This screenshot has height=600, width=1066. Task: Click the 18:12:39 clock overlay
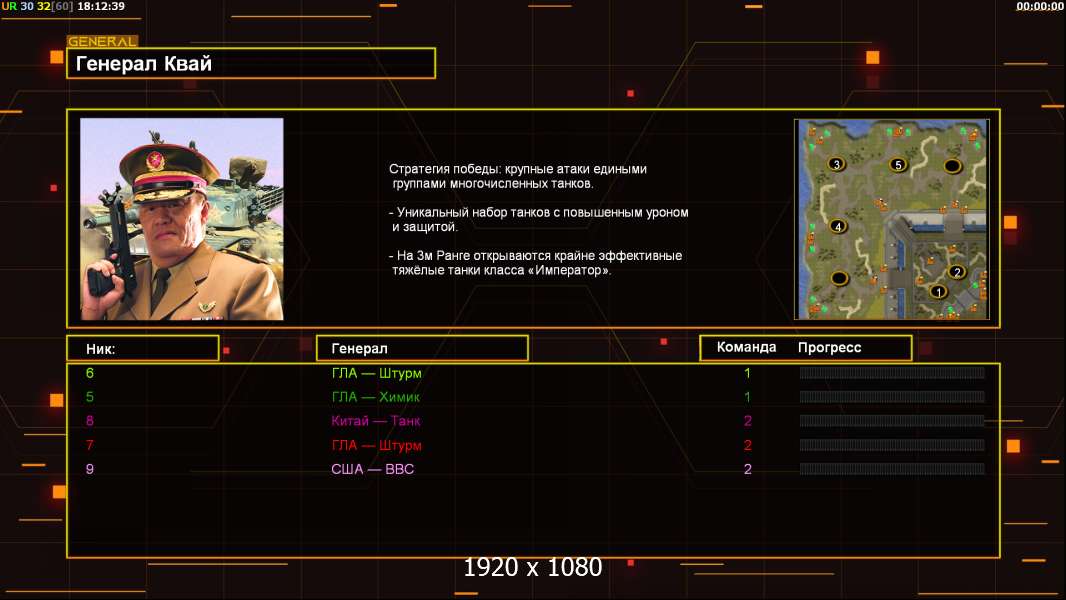click(101, 6)
